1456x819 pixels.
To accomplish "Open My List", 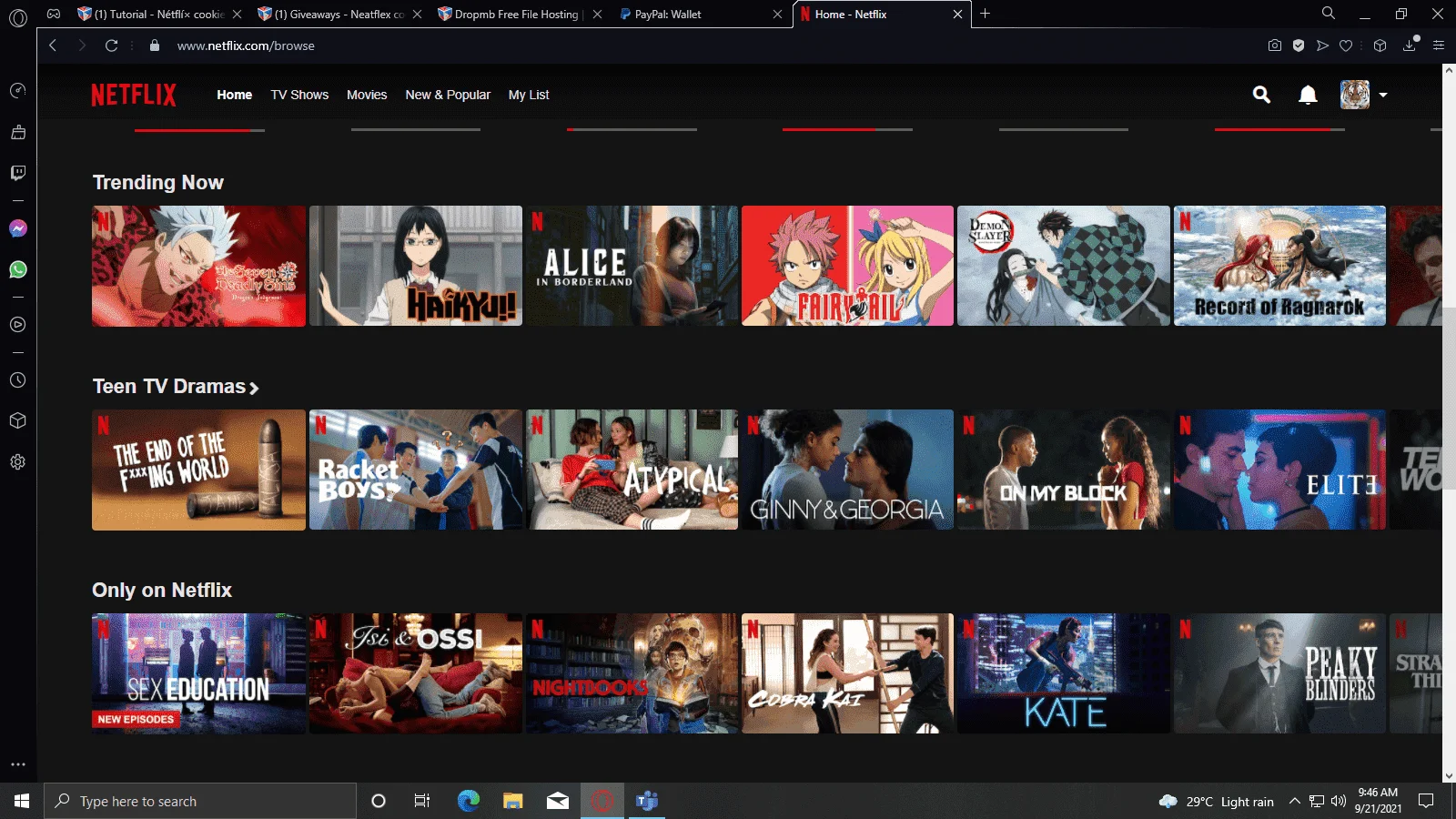I will [x=529, y=95].
